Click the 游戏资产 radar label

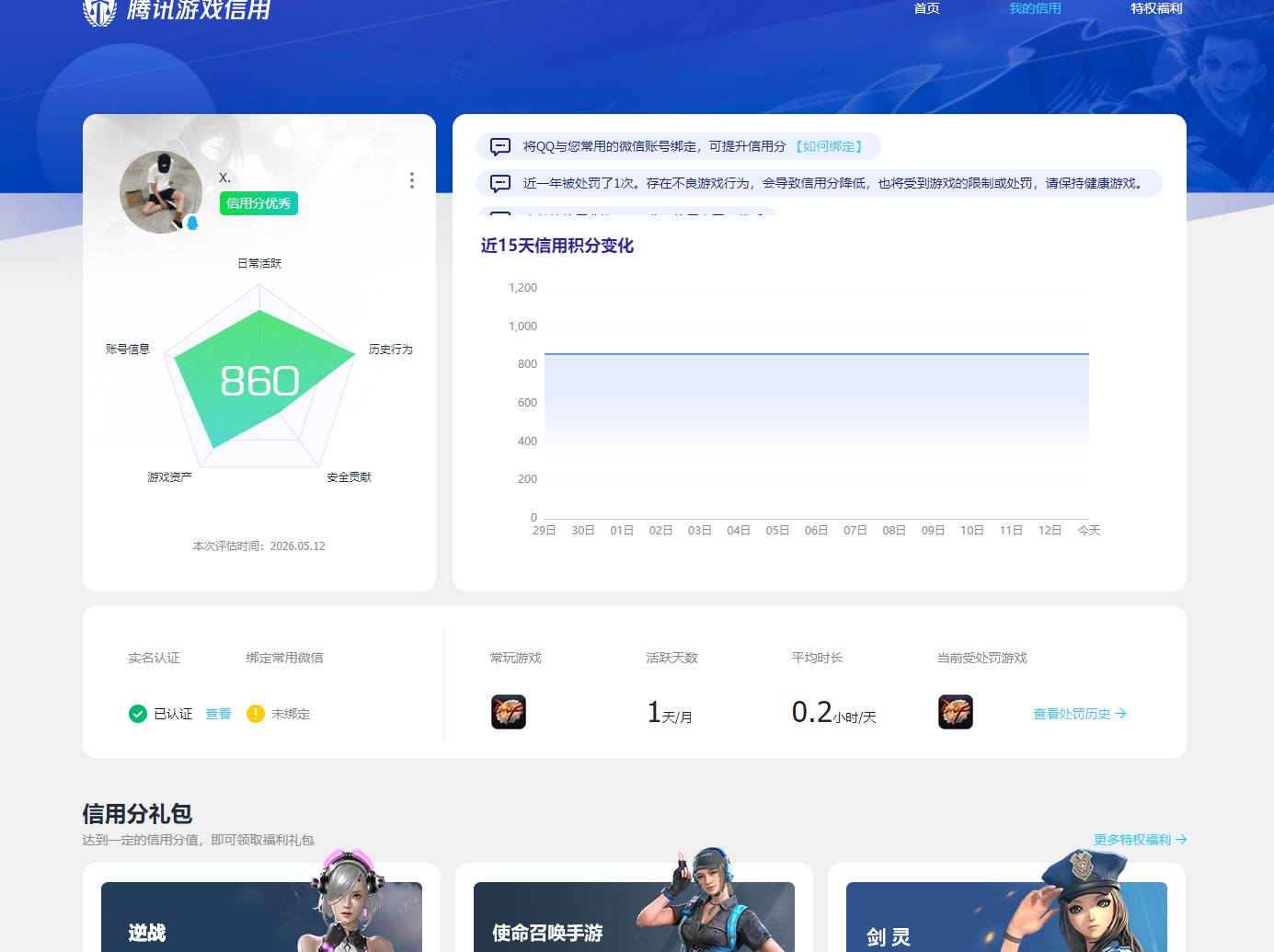170,477
